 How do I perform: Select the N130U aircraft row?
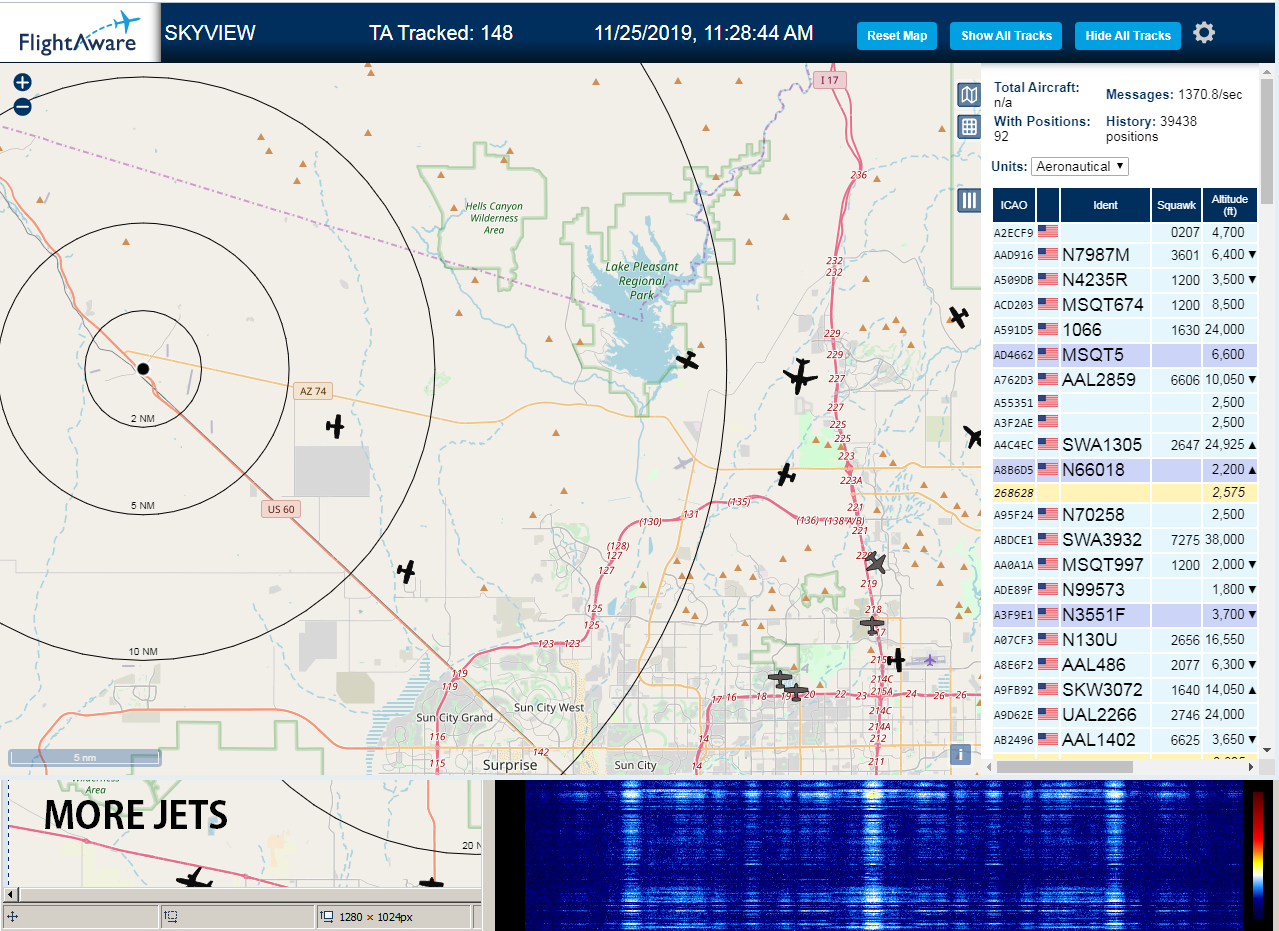coord(1125,640)
